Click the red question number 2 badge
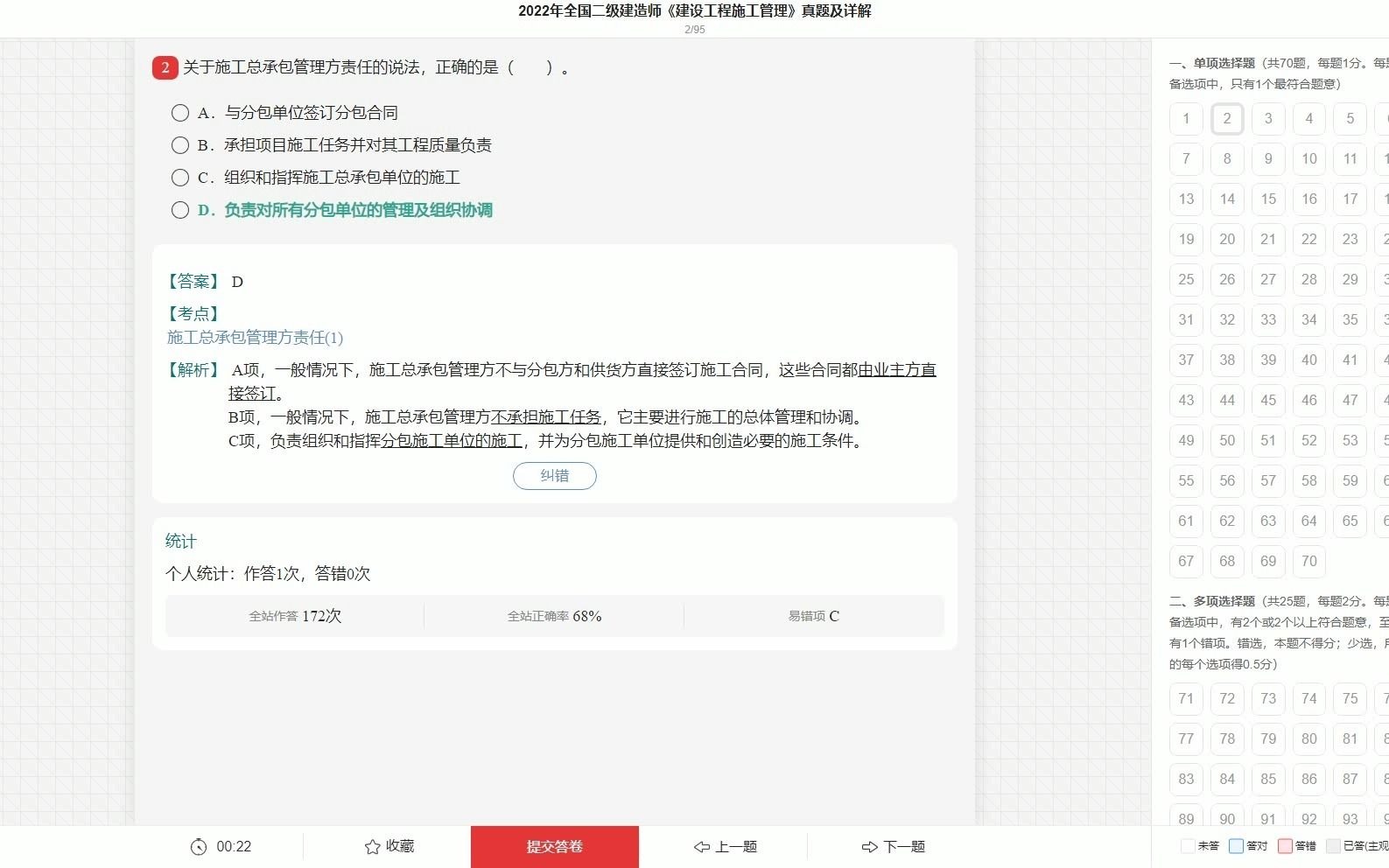This screenshot has height=868, width=1389. (x=165, y=67)
